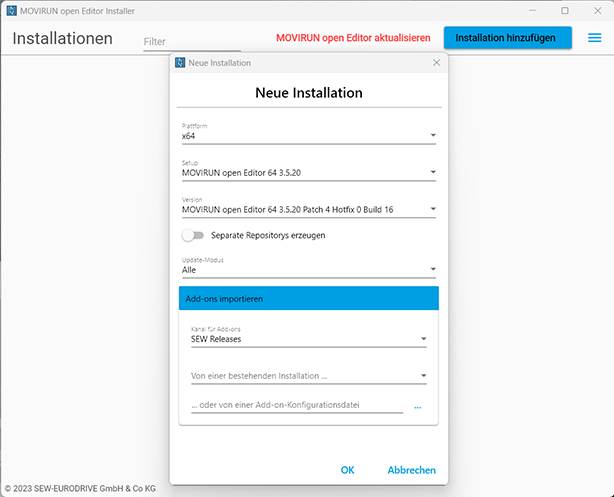
Task: Open the hamburger menu icon
Action: tap(595, 38)
